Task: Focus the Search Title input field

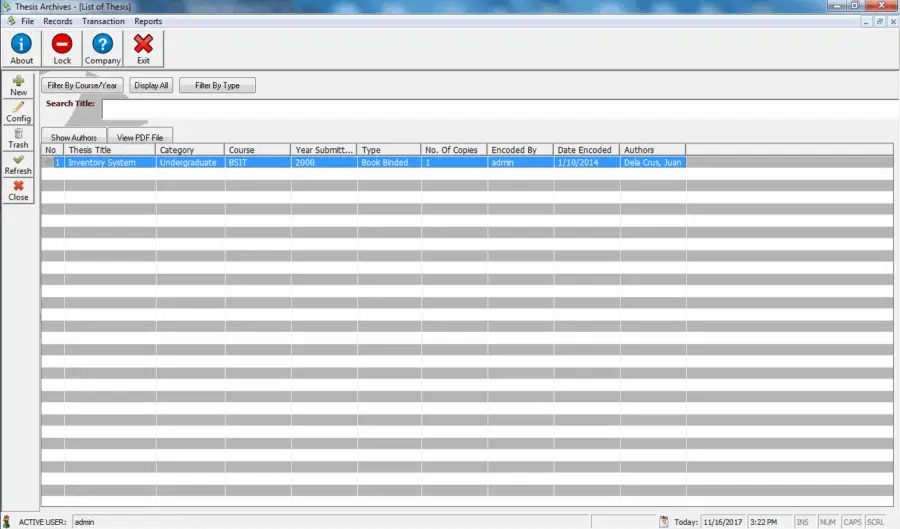Action: point(500,109)
